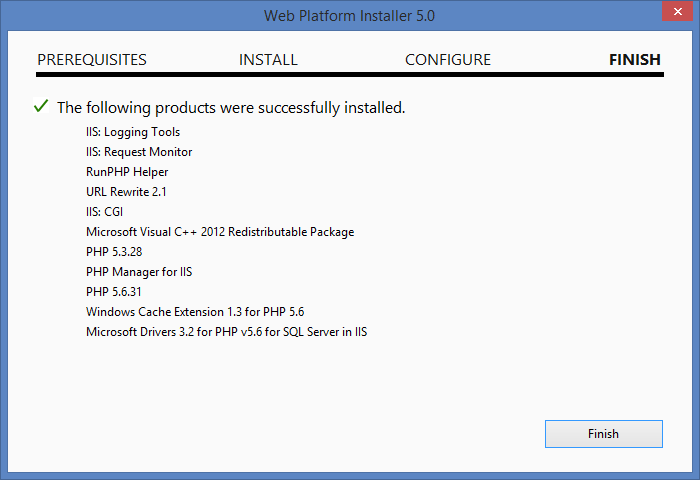Select the INSTALL step header

[x=268, y=60]
